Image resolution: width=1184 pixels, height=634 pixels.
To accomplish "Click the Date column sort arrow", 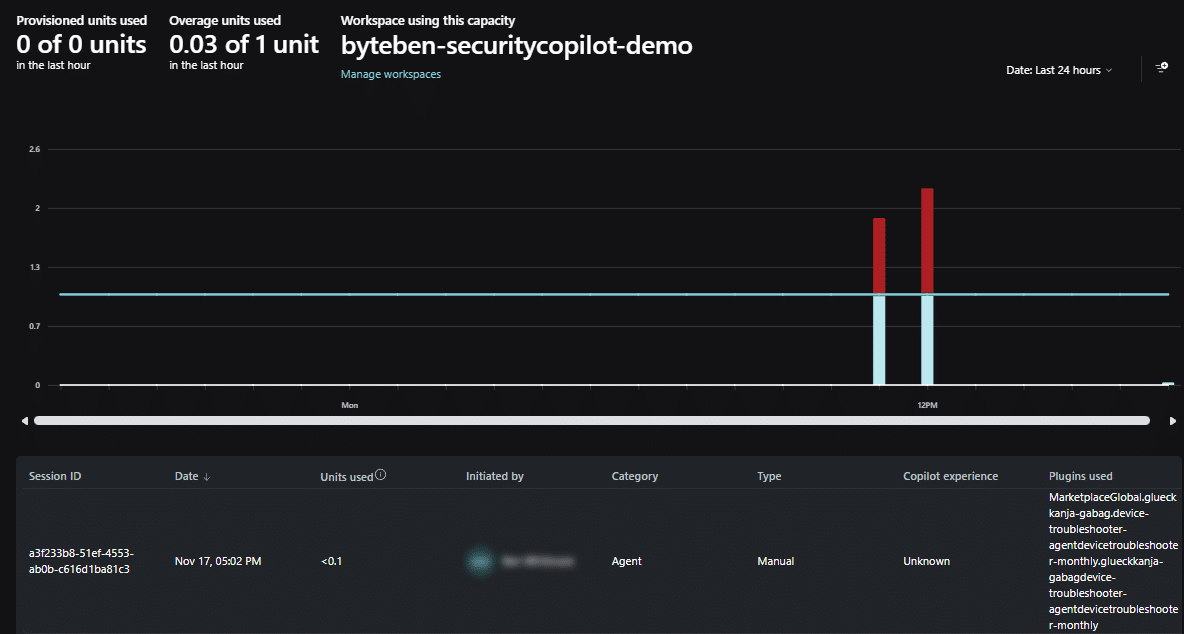I will coord(207,477).
